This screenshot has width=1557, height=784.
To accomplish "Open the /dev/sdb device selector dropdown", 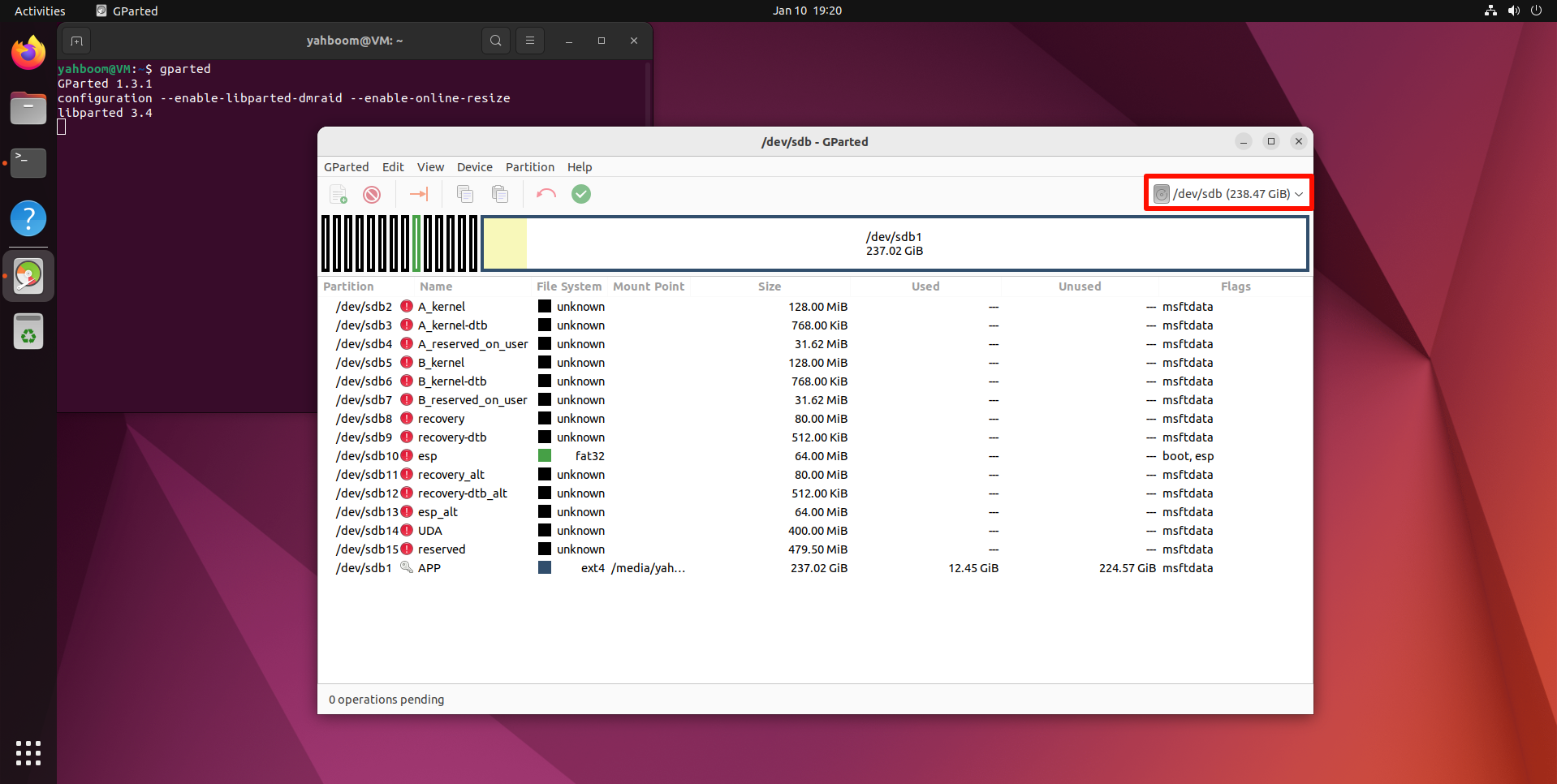I will [1228, 194].
